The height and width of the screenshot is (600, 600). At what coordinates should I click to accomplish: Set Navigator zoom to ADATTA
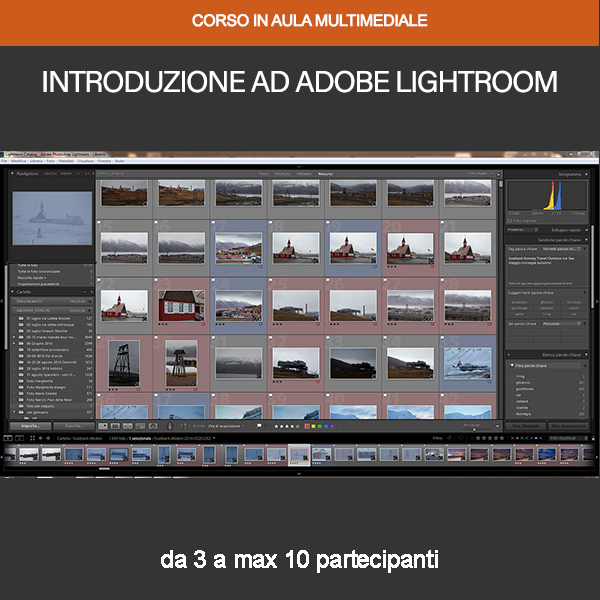[50, 174]
